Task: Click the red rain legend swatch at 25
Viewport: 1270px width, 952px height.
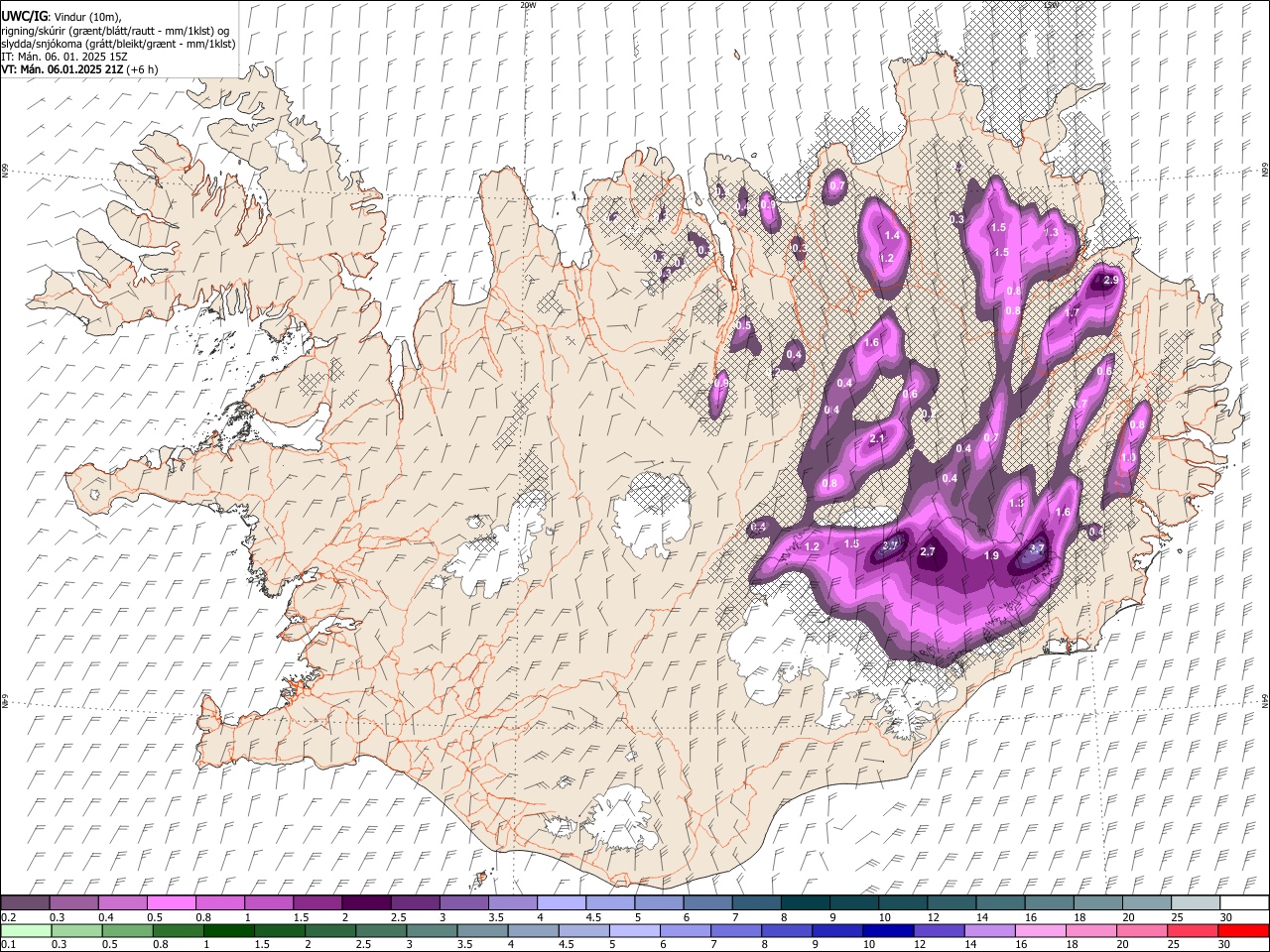Action: point(1192,931)
